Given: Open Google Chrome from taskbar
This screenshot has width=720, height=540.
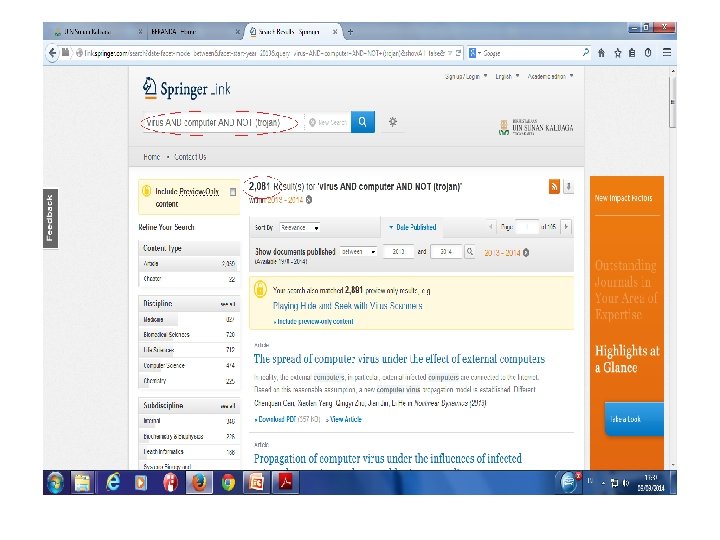Looking at the screenshot, I should (228, 483).
